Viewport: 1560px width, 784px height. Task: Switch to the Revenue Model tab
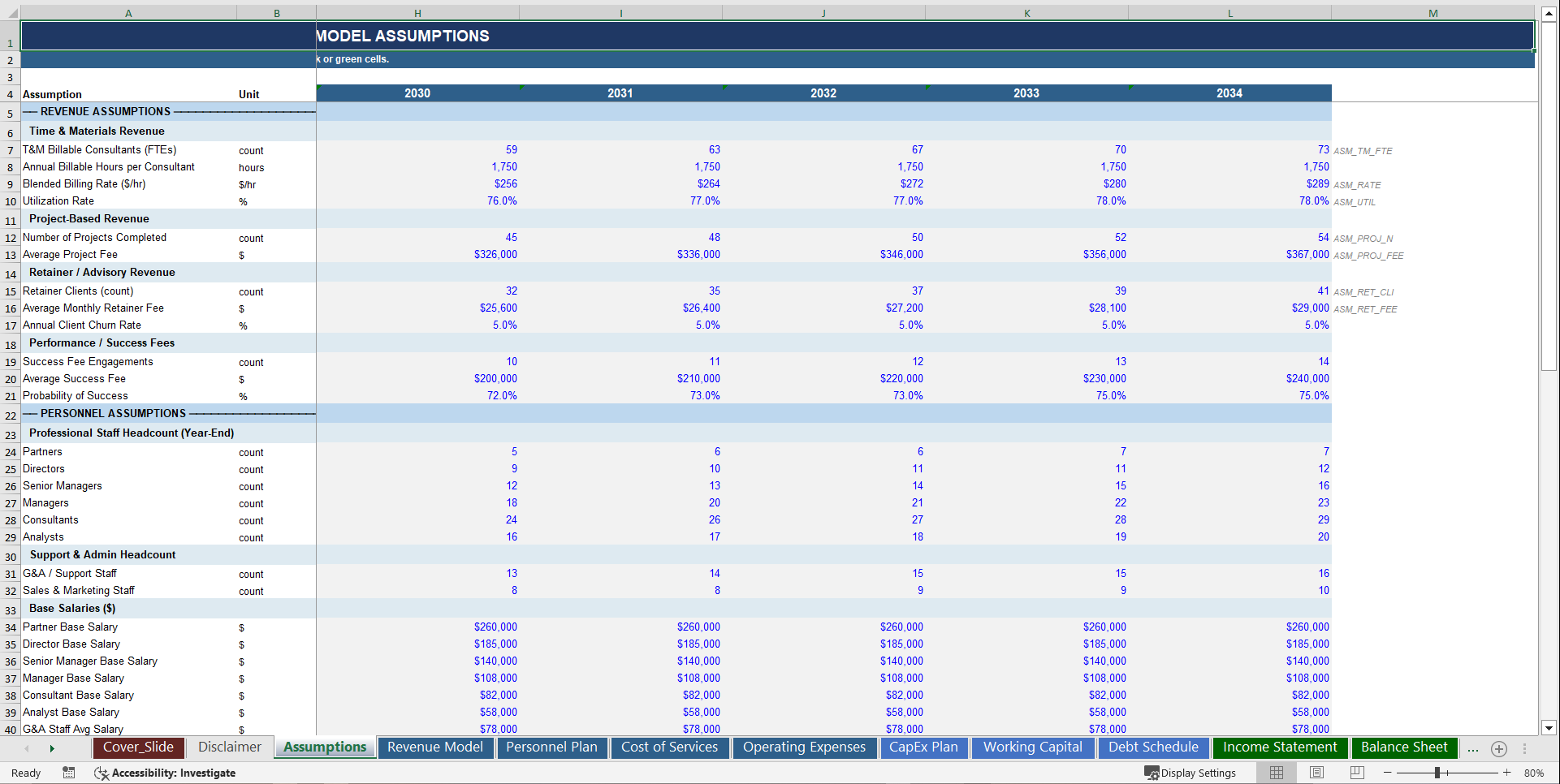(435, 747)
